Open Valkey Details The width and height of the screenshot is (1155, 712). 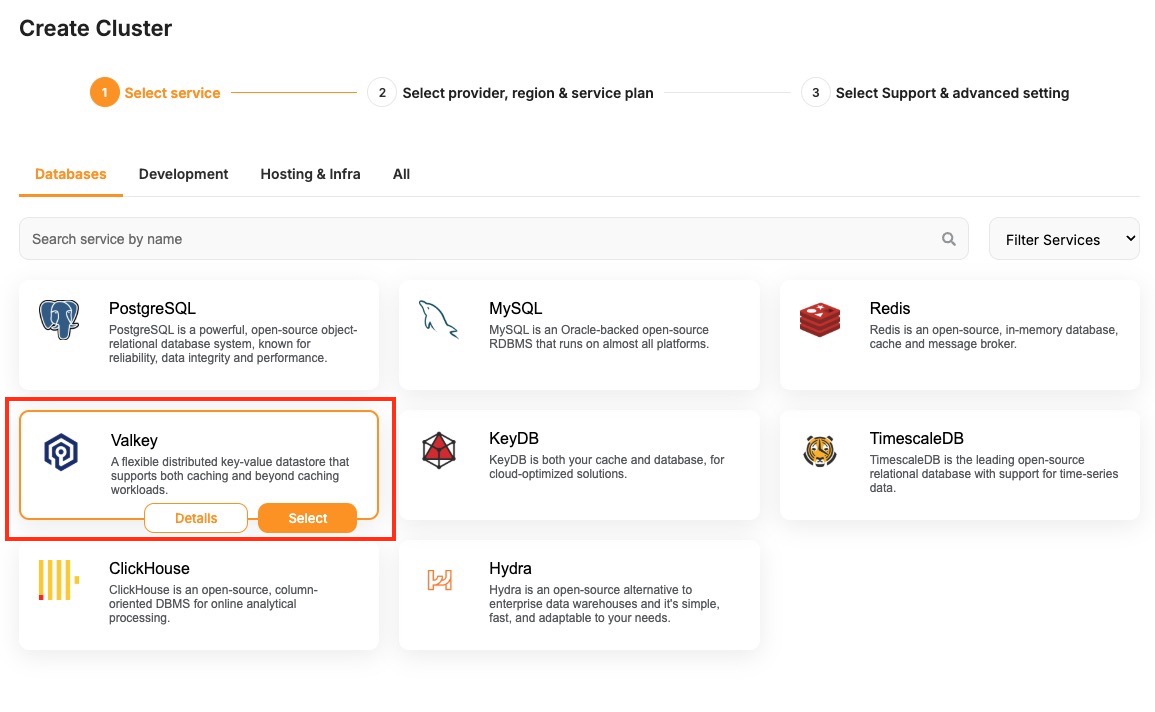[196, 518]
